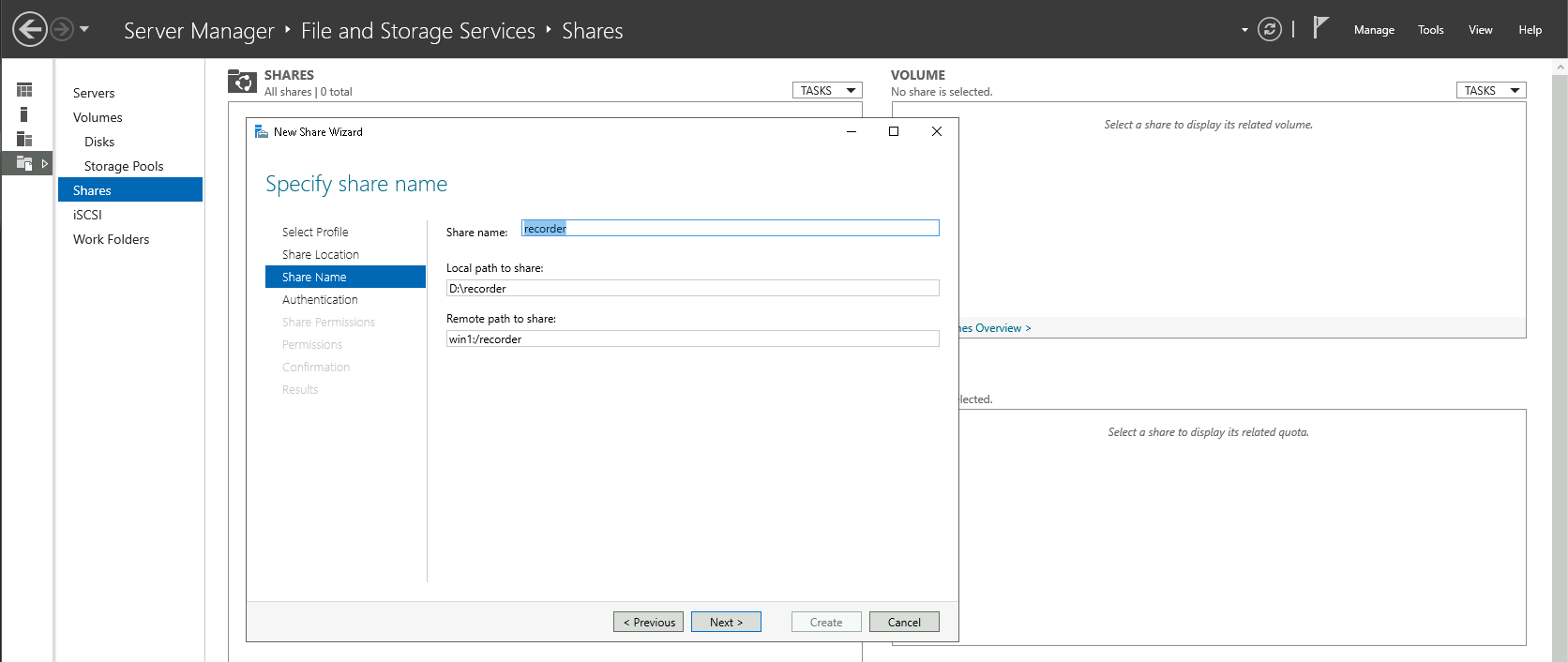Open the Tools menu
The height and width of the screenshot is (662, 1568).
click(x=1430, y=30)
